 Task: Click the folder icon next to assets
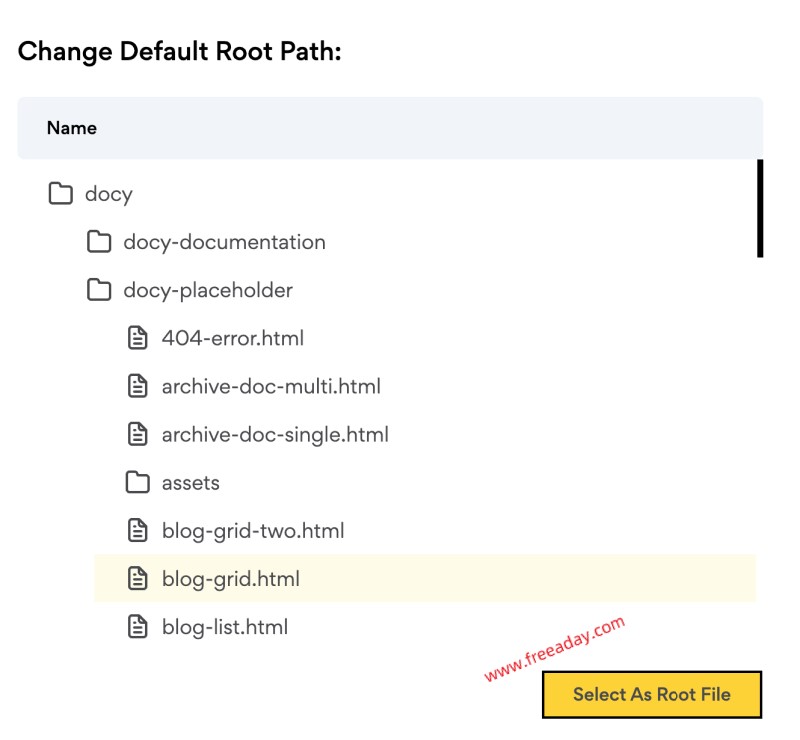(136, 482)
